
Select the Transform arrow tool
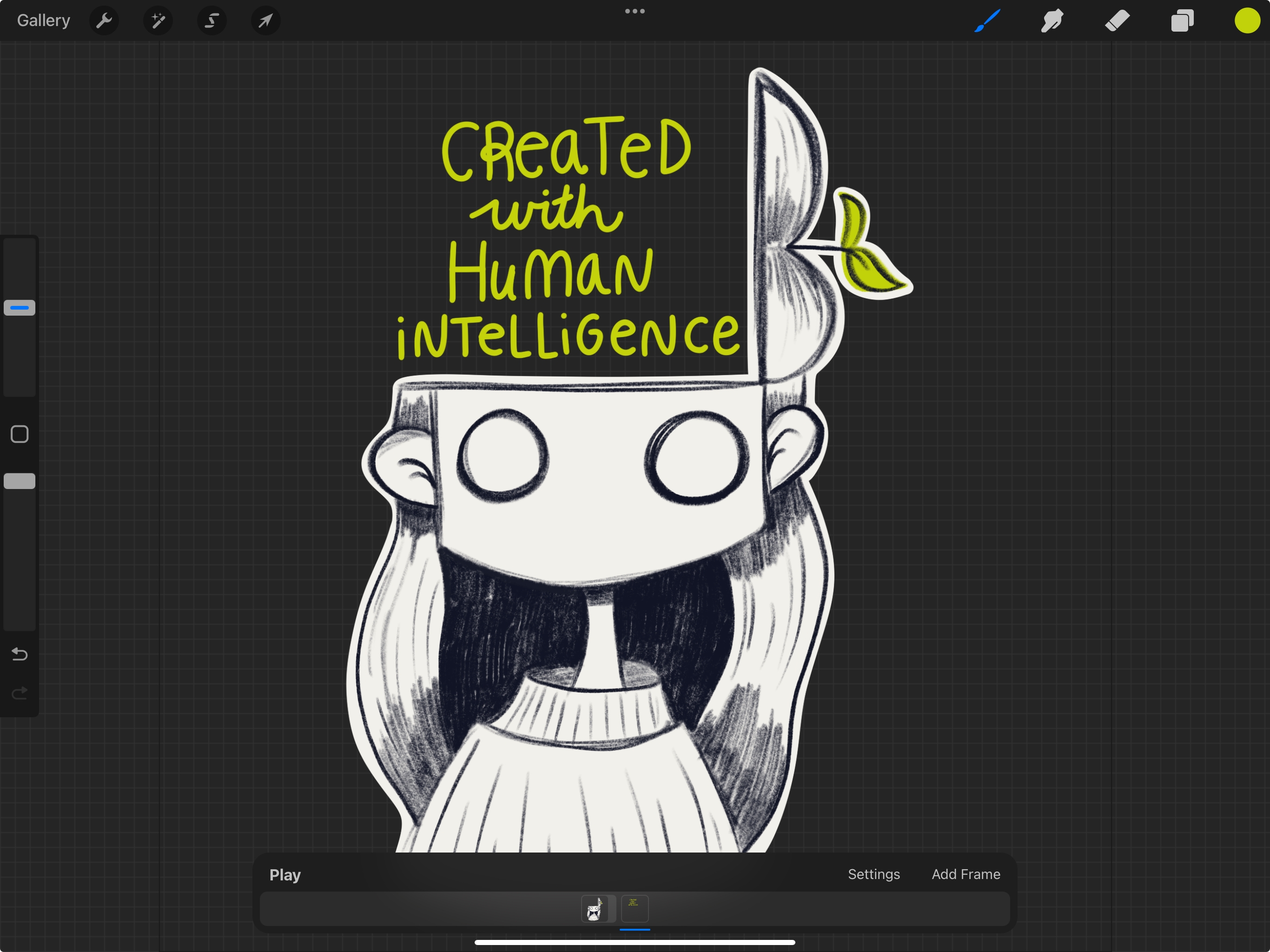tap(265, 20)
